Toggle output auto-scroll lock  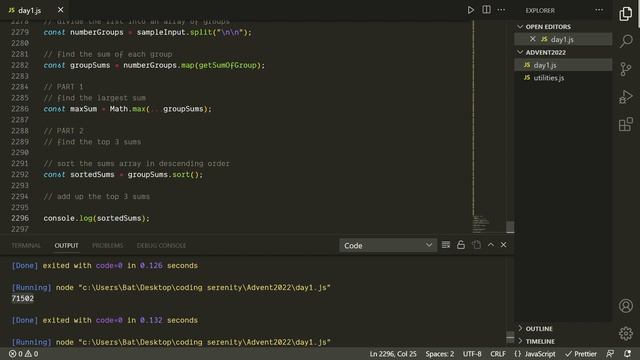(x=461, y=245)
